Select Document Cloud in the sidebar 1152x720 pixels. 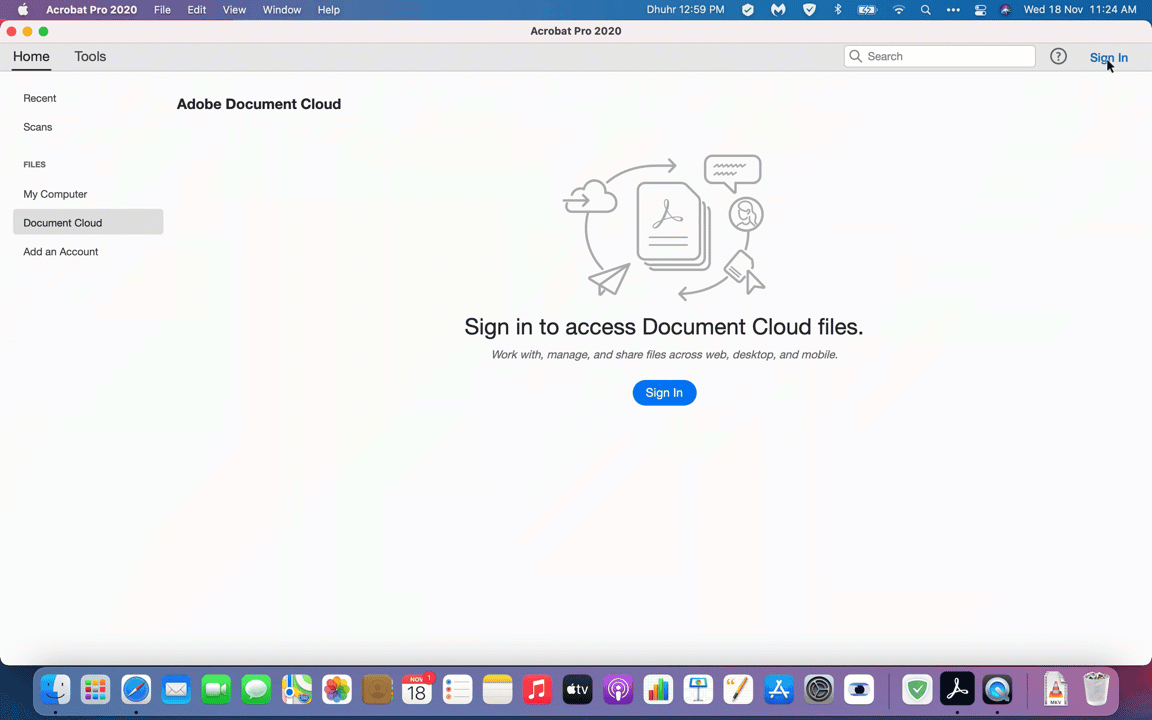(x=88, y=222)
